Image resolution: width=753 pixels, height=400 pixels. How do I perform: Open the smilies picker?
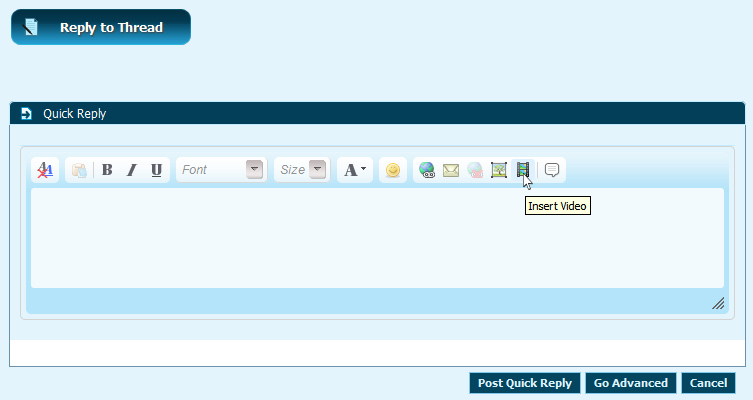click(x=394, y=170)
